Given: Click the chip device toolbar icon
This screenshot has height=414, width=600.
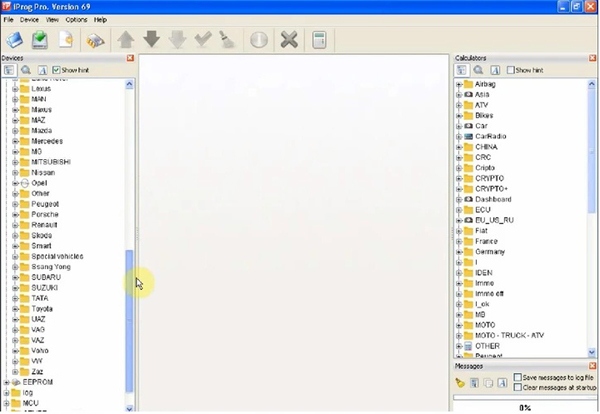Looking at the screenshot, I should (x=95, y=40).
